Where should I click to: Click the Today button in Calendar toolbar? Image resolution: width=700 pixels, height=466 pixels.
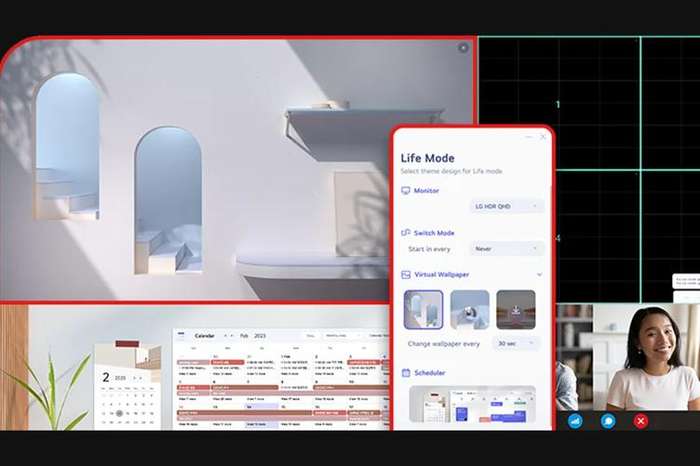pyautogui.click(x=310, y=336)
